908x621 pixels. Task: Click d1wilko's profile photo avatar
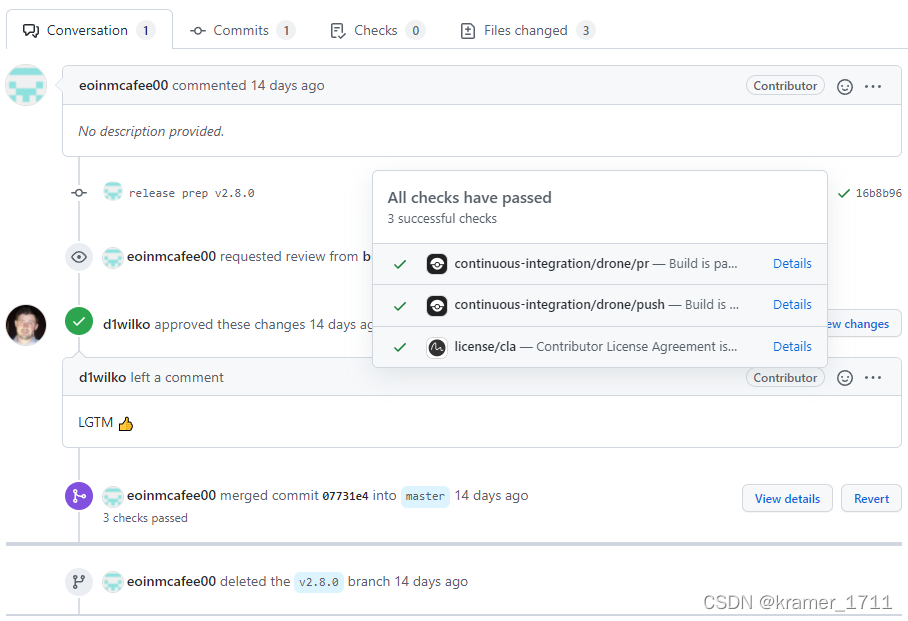coord(26,325)
